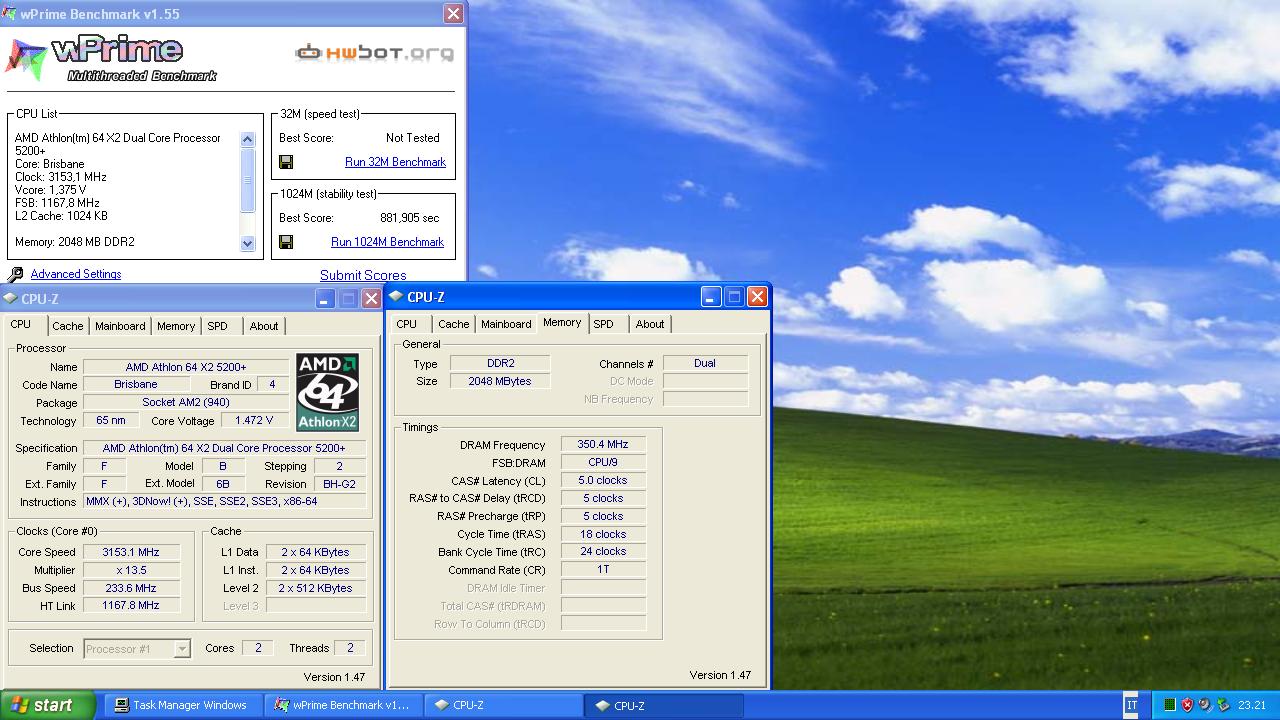
Task: Click the CAS# Latency value 5.0 clocks
Action: pyautogui.click(x=603, y=480)
